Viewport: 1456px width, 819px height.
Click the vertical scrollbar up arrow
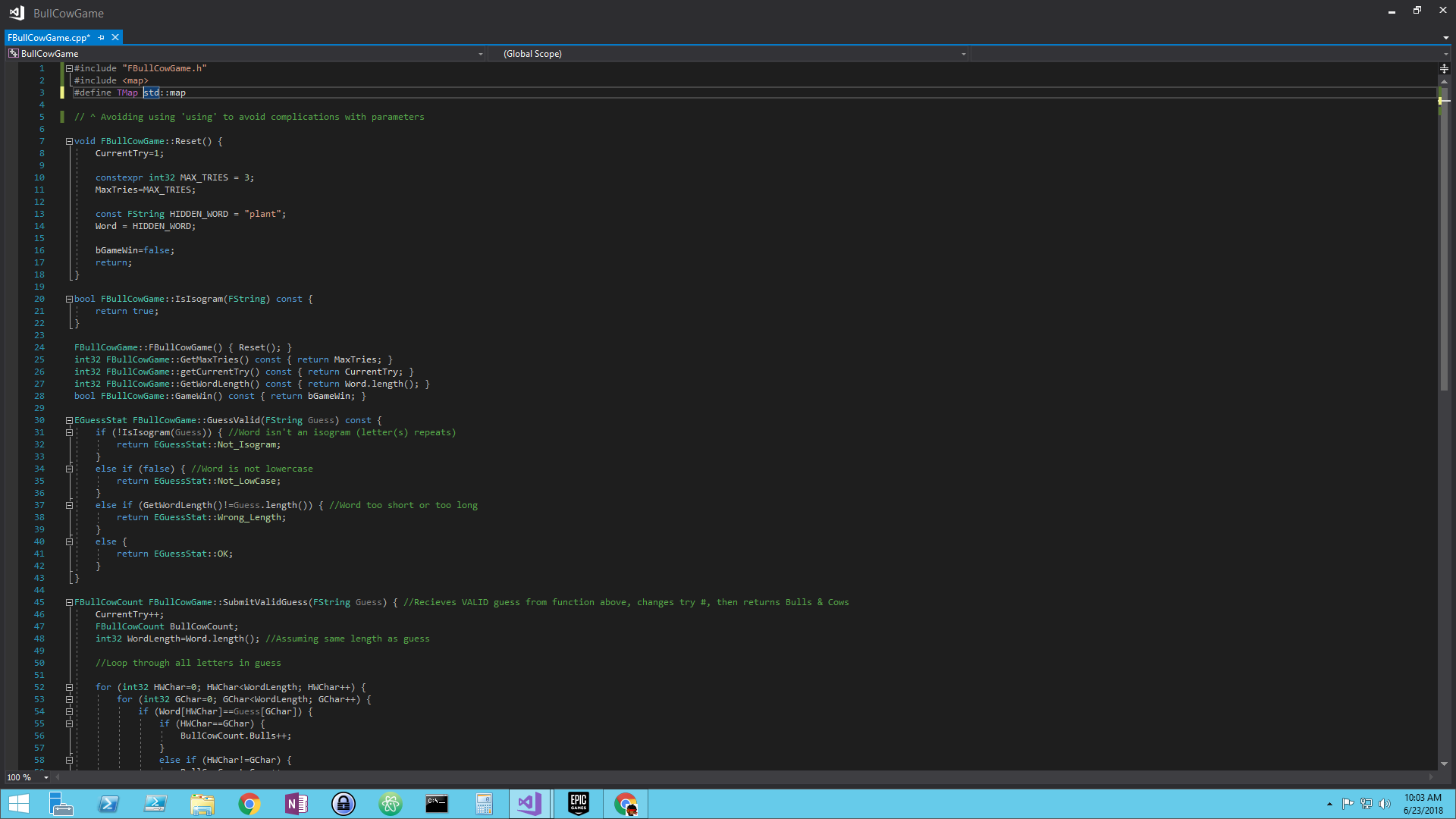tap(1444, 81)
